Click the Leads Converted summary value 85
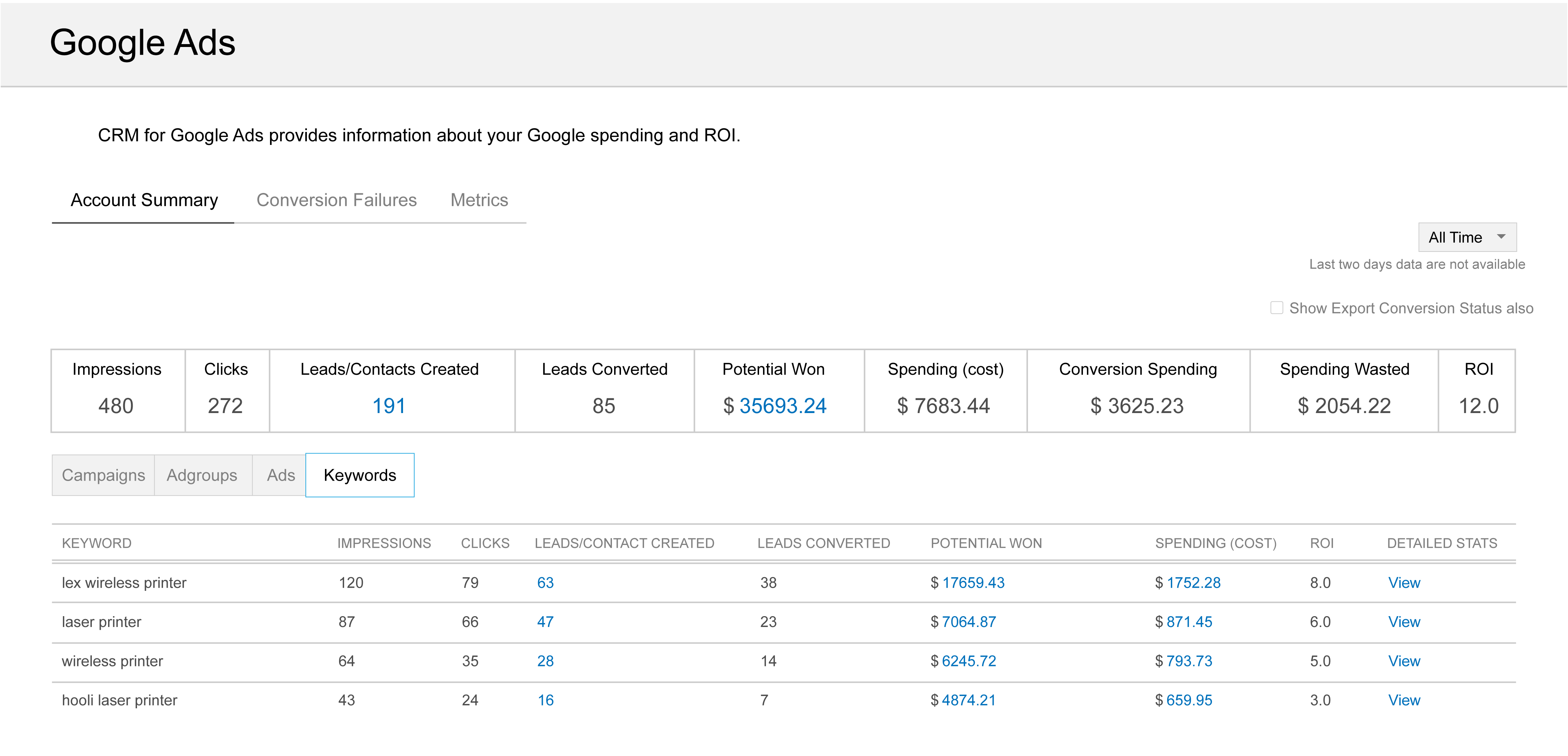 point(604,406)
